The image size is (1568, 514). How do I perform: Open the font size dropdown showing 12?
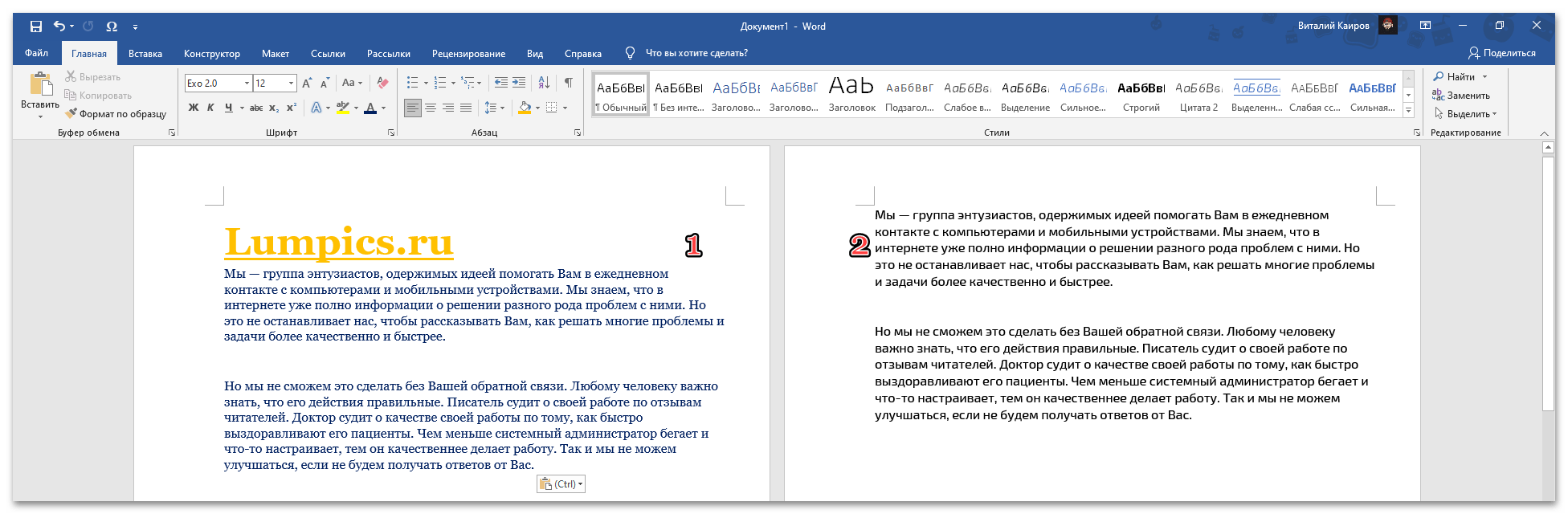[291, 83]
